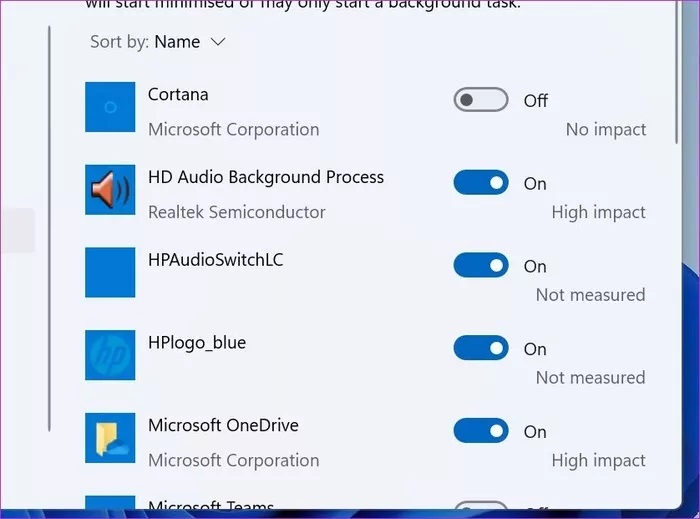Toggle the Microsoft Teams startup switch
700x519 pixels.
[480, 510]
